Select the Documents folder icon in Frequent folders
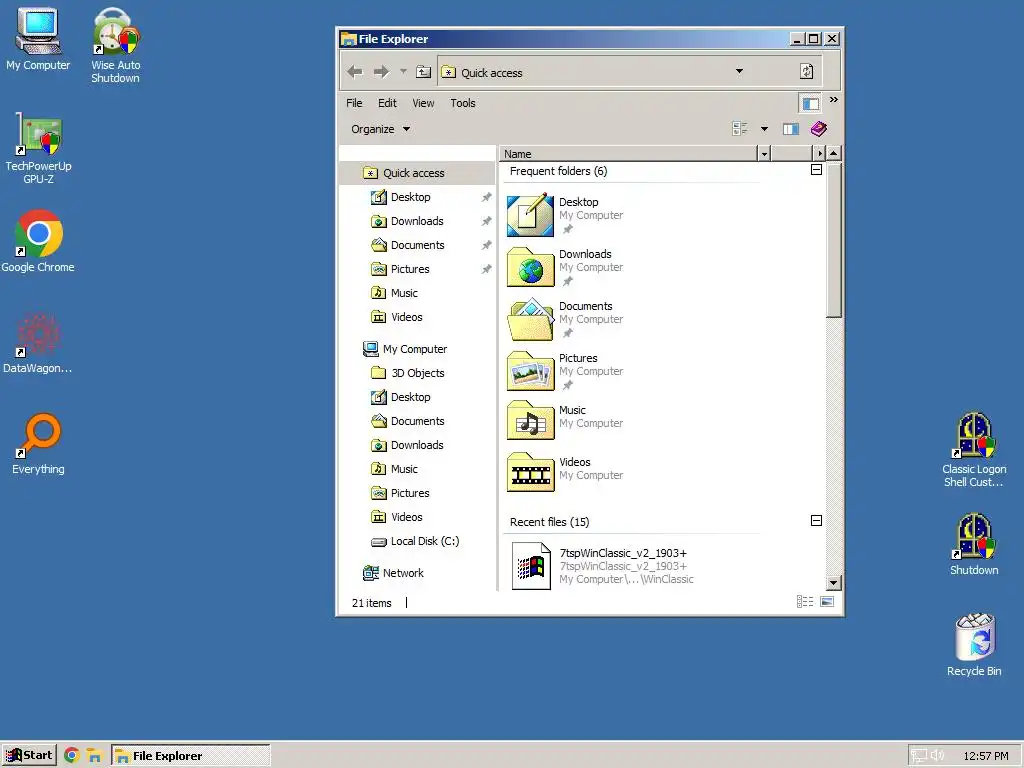Image resolution: width=1024 pixels, height=768 pixels. pyautogui.click(x=530, y=319)
